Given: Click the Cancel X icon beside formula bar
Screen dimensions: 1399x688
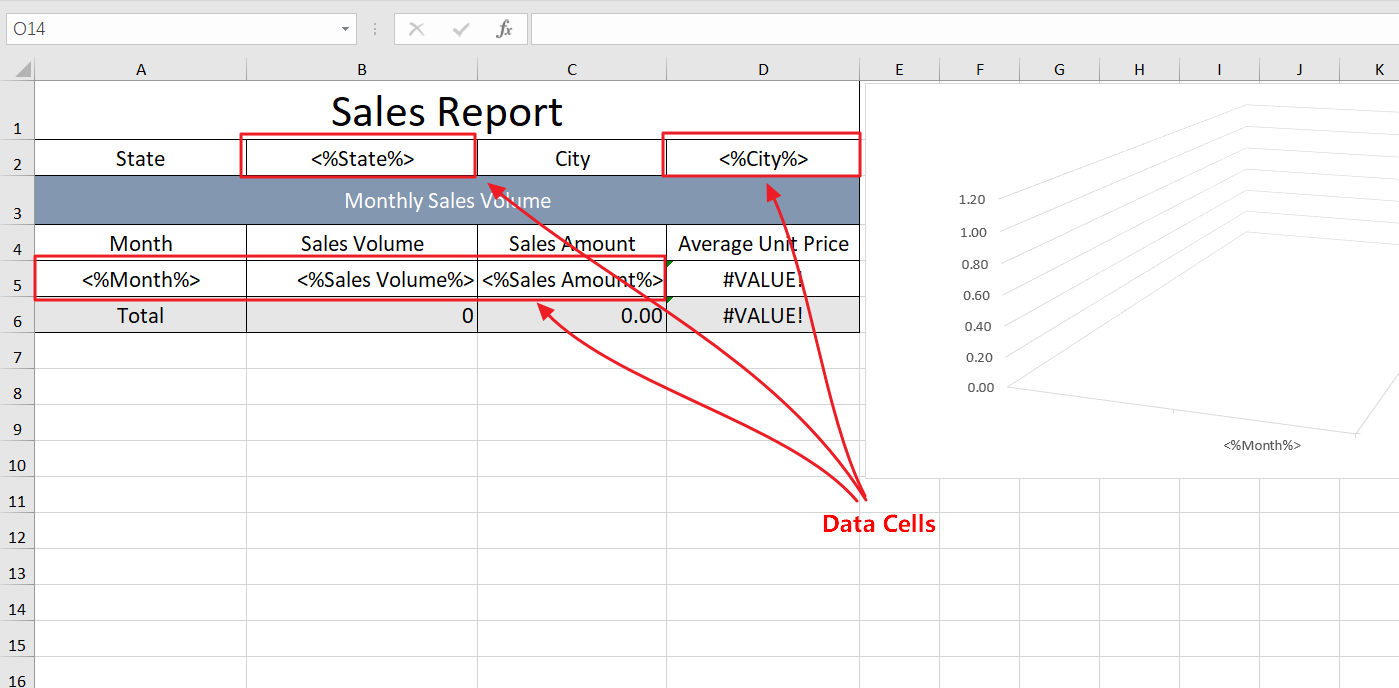Looking at the screenshot, I should (416, 29).
